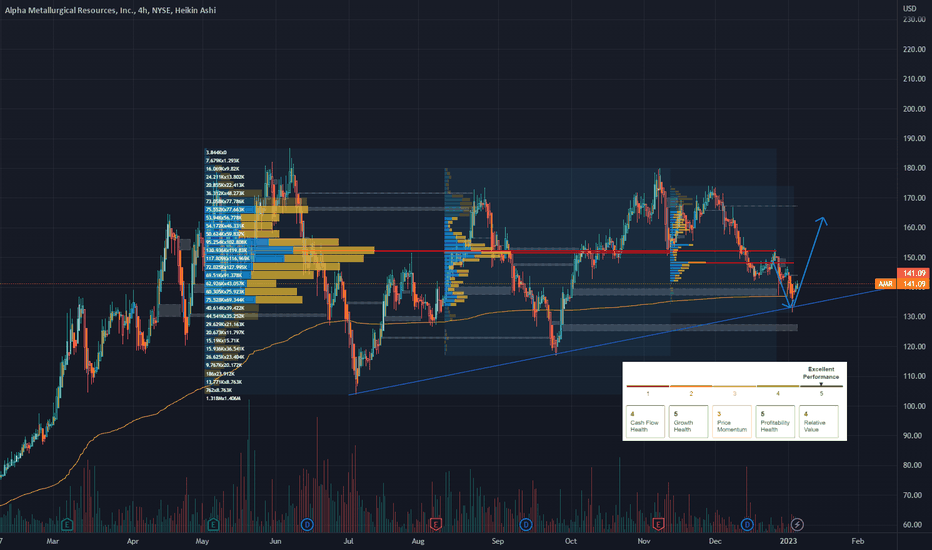Open the red earnings E marker near Nov
The height and width of the screenshot is (550, 932).
pyautogui.click(x=658, y=524)
